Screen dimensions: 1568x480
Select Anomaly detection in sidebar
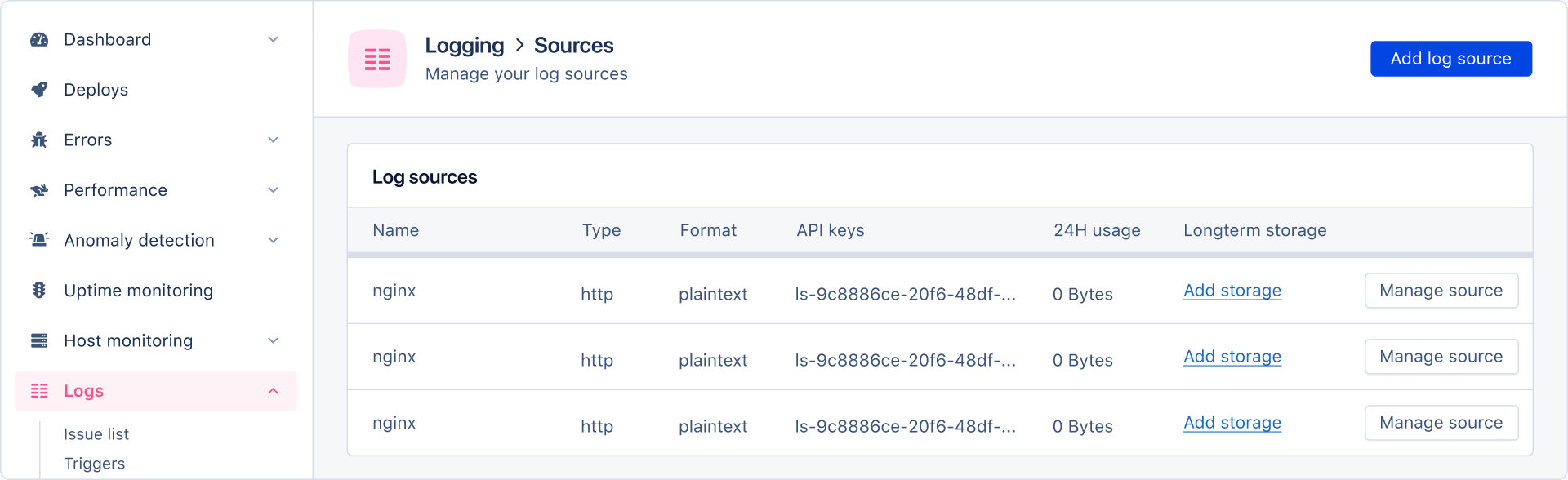pyautogui.click(x=139, y=240)
